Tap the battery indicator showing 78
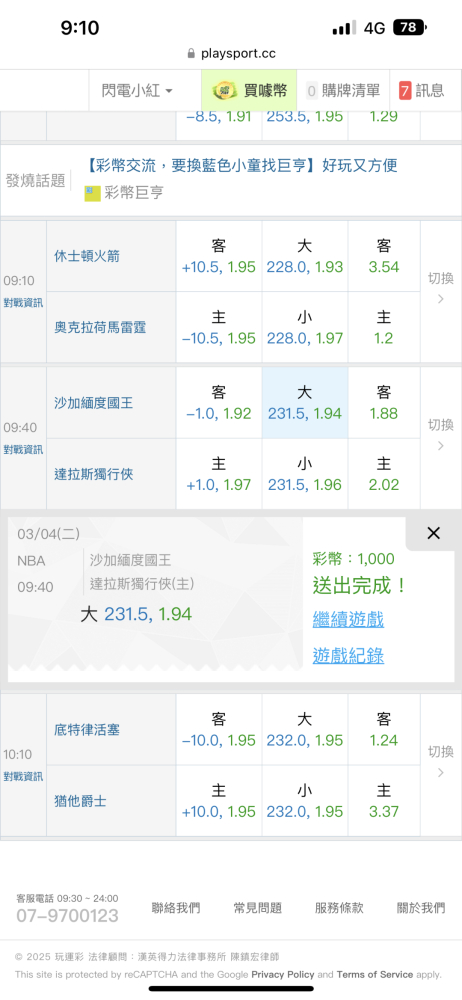 [x=410, y=27]
